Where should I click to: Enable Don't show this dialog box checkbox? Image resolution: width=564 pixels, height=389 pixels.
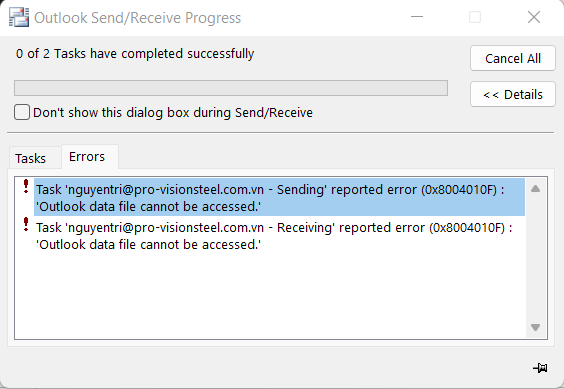click(x=22, y=112)
